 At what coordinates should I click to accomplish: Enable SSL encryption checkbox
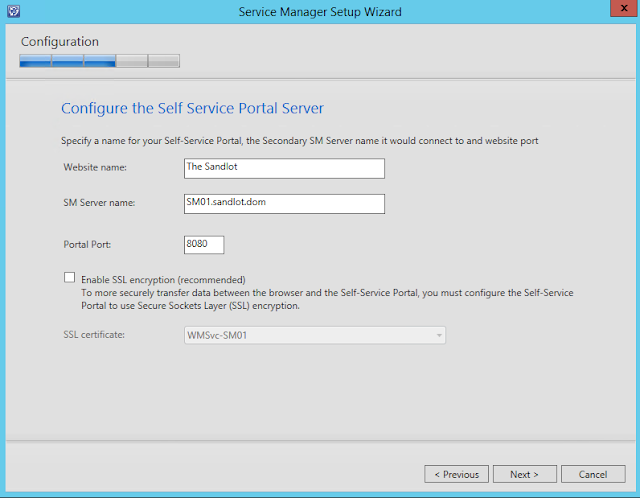click(69, 278)
